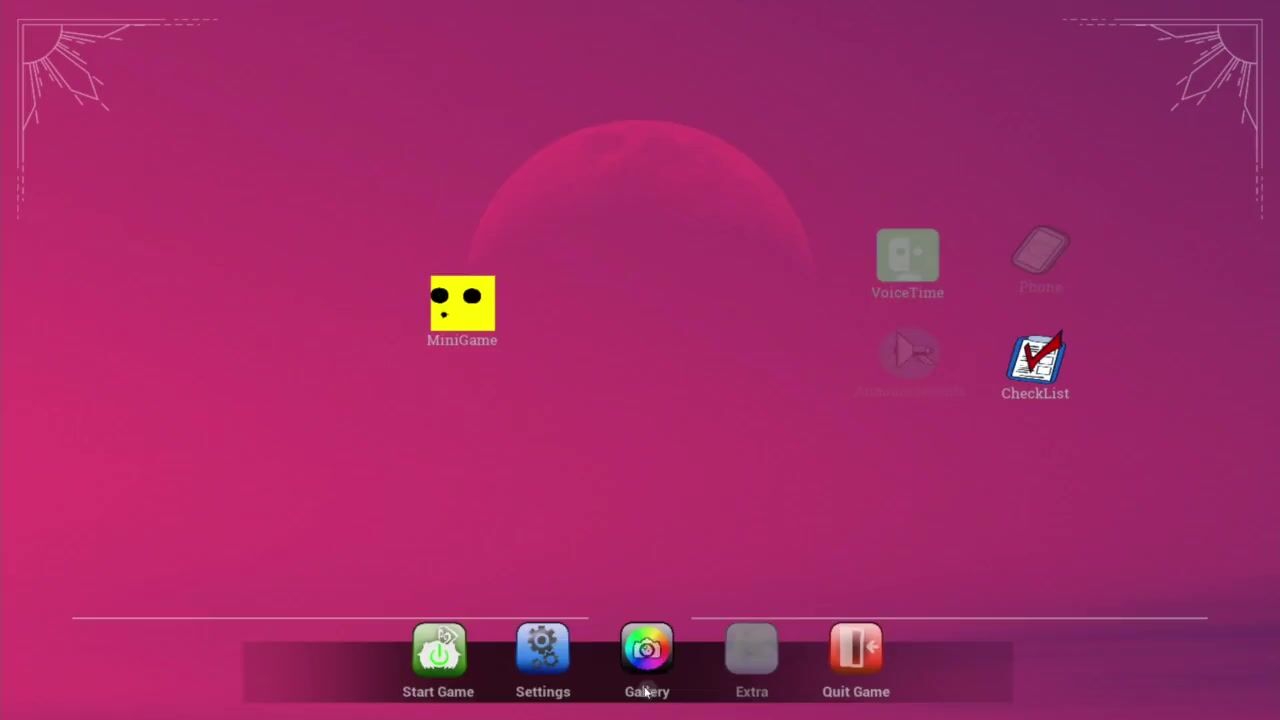The image size is (1280, 720).
Task: Choose the Gallery label in dock
Action: coord(647,692)
